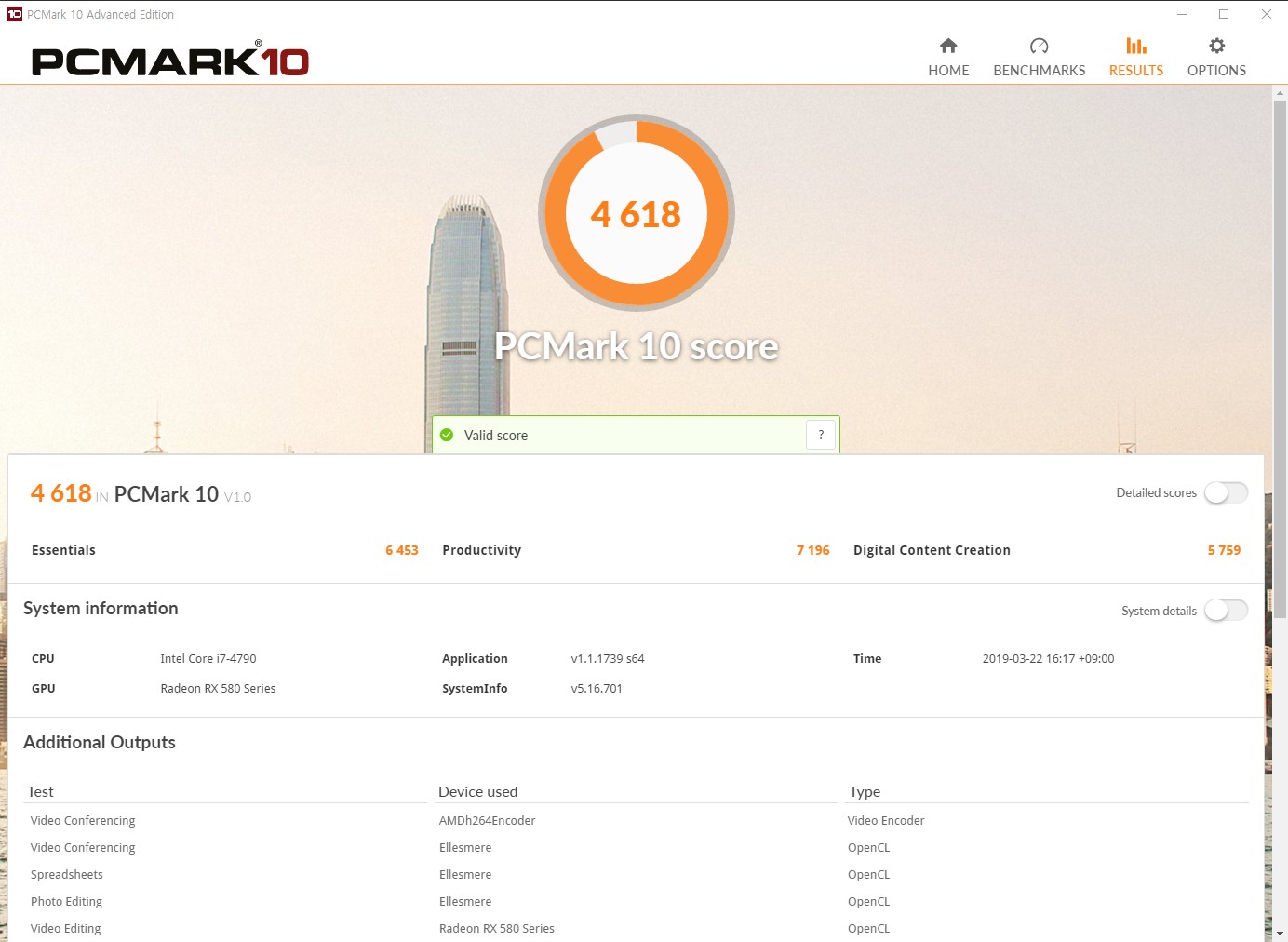Click the Essentials label
Viewport: 1288px width, 942px height.
pyautogui.click(x=63, y=550)
